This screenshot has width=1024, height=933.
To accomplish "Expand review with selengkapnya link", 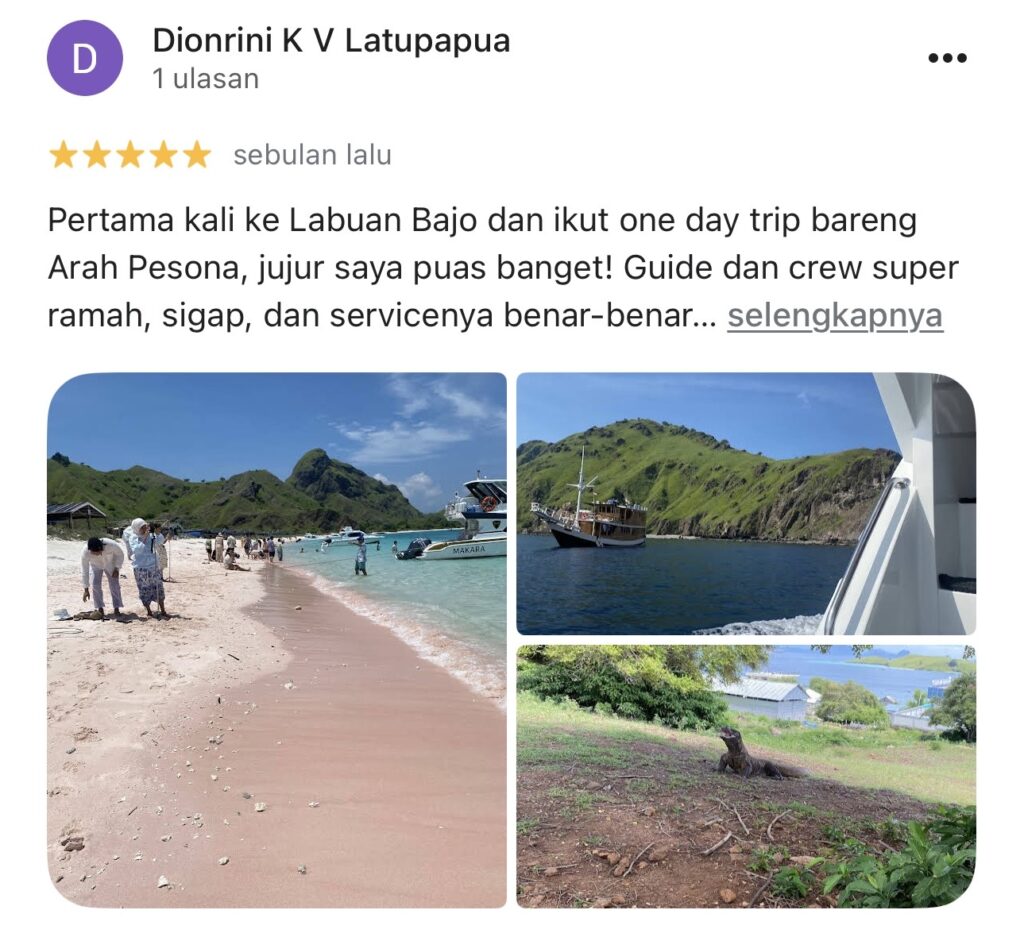I will 835,316.
